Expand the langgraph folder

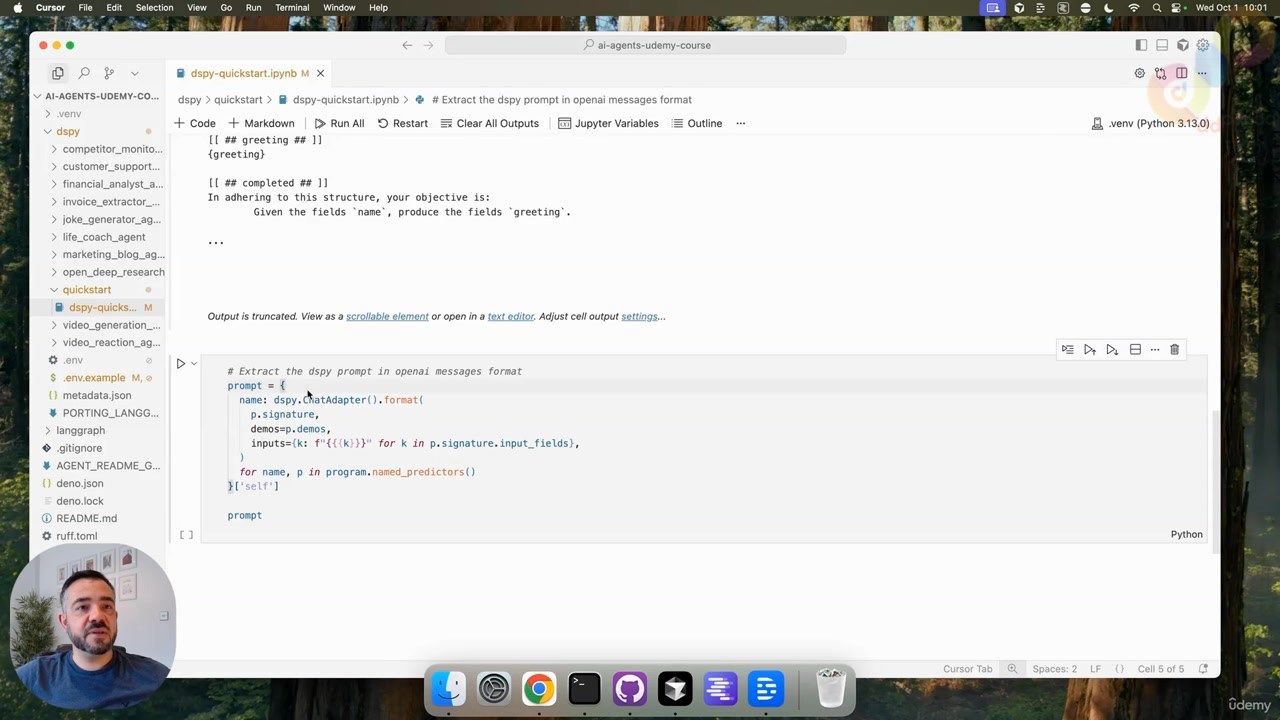click(96, 430)
